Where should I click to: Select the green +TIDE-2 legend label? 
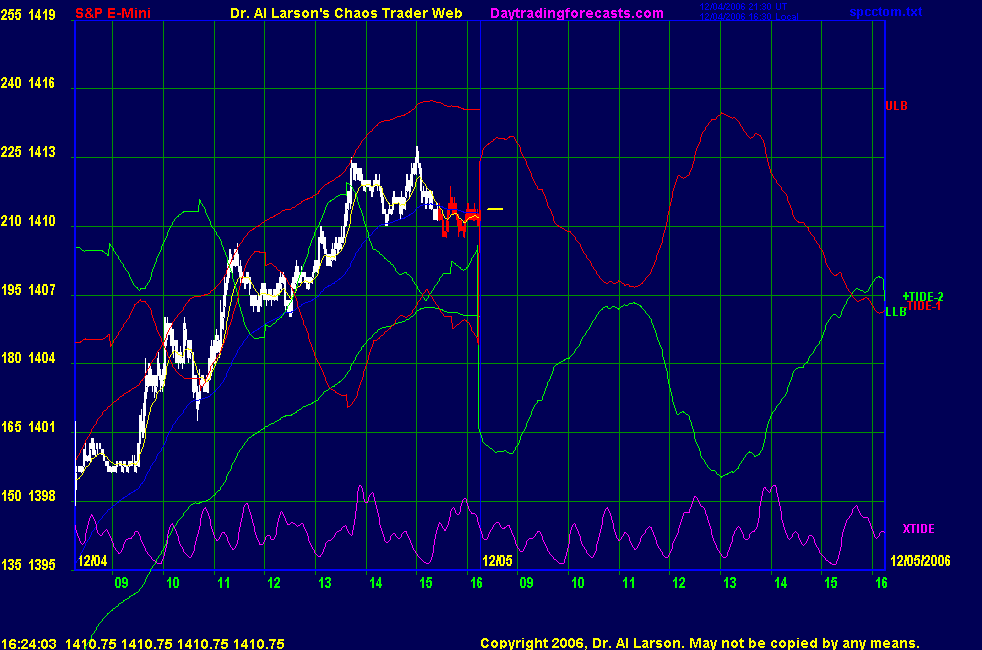tap(922, 297)
